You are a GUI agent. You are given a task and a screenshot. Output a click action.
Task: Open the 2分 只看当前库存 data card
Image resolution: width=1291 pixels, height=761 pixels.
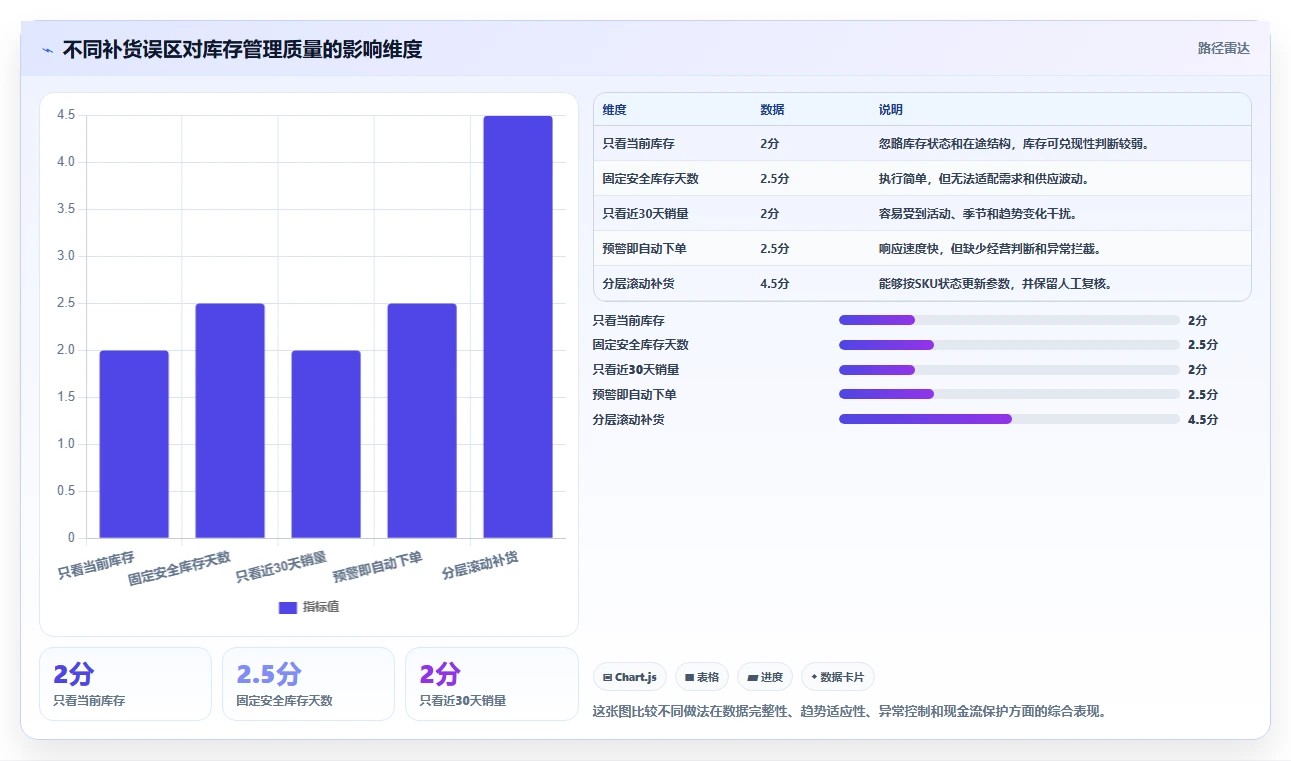point(125,684)
